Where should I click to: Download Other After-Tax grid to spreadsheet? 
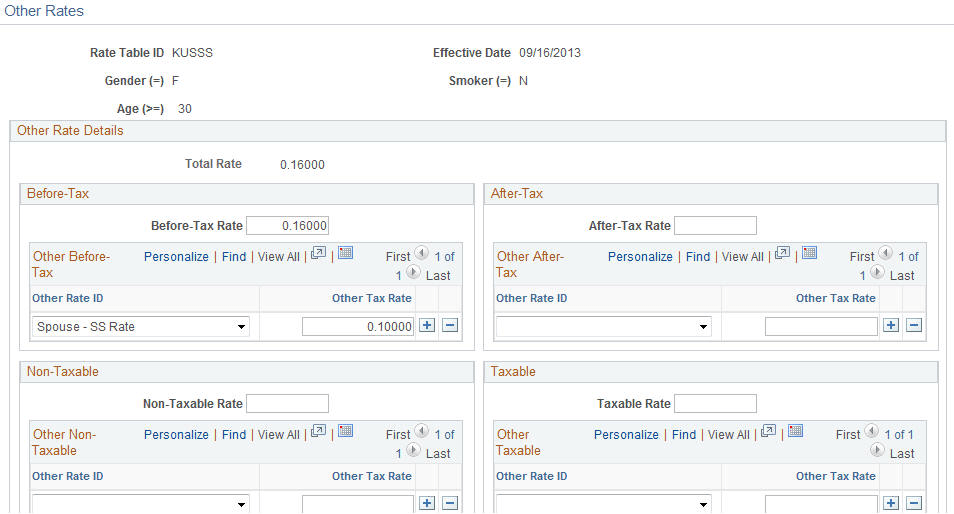point(809,253)
